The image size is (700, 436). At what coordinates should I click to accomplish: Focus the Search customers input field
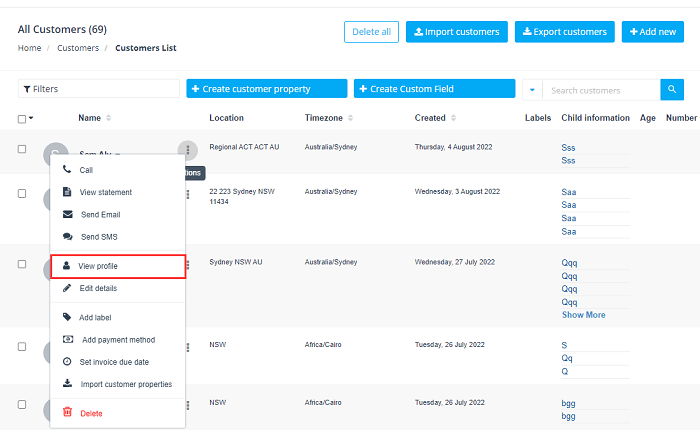pyautogui.click(x=602, y=90)
